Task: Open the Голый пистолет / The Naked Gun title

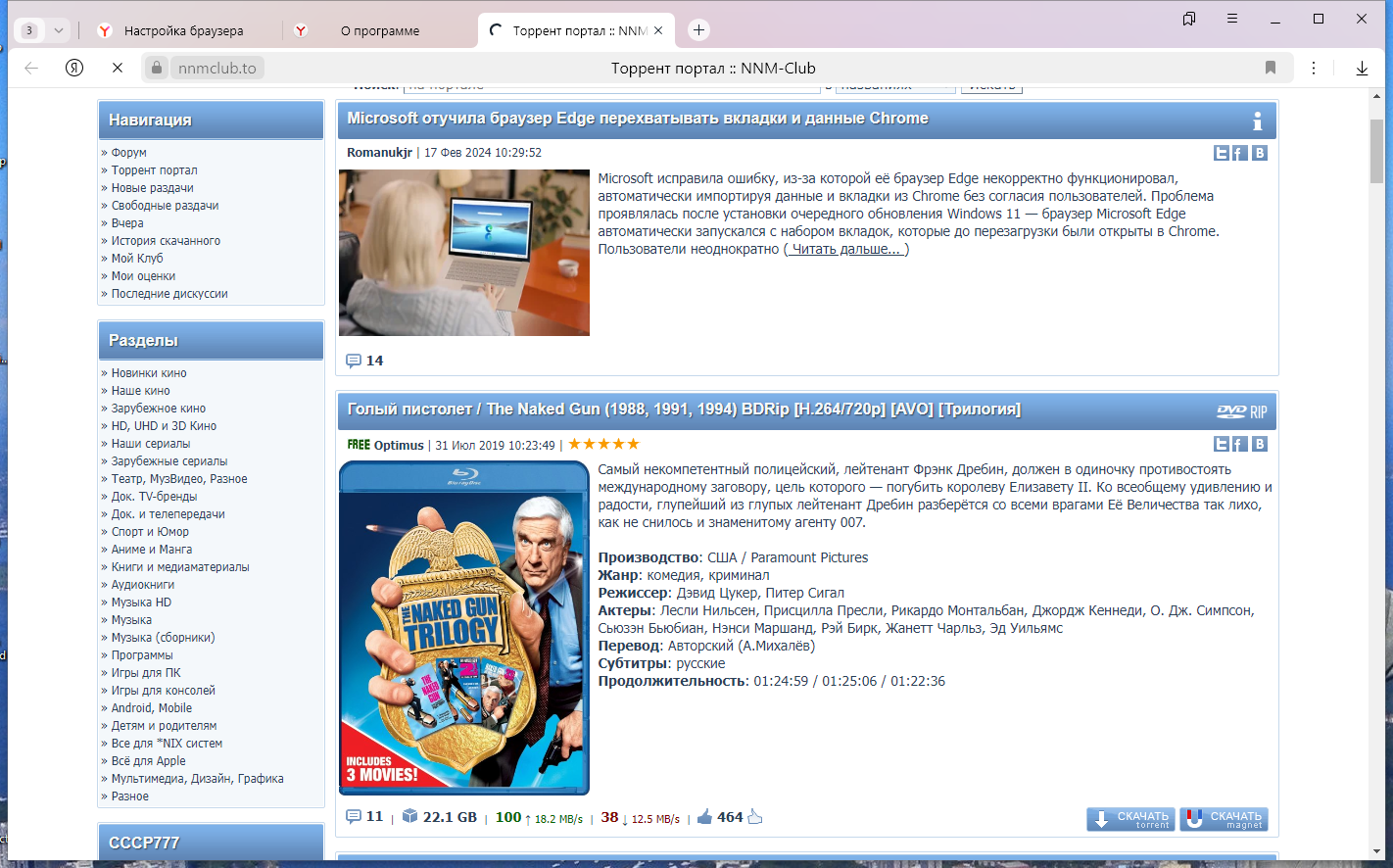Action: point(684,410)
